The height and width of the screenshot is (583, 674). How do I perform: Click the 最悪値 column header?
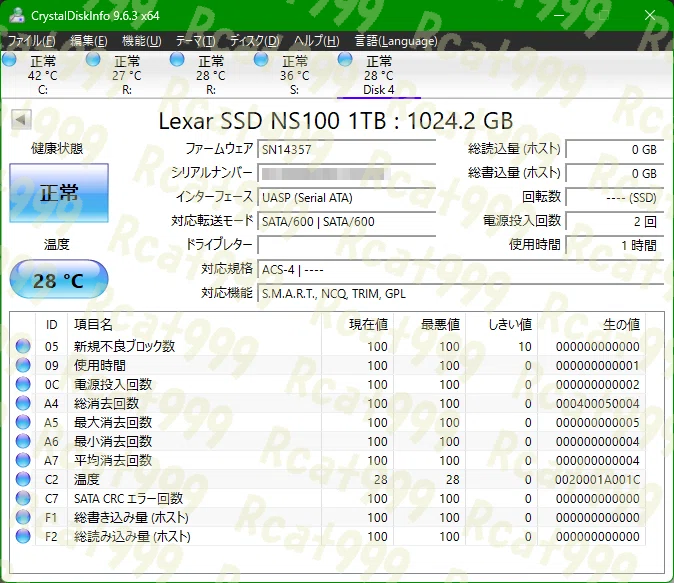[429, 324]
